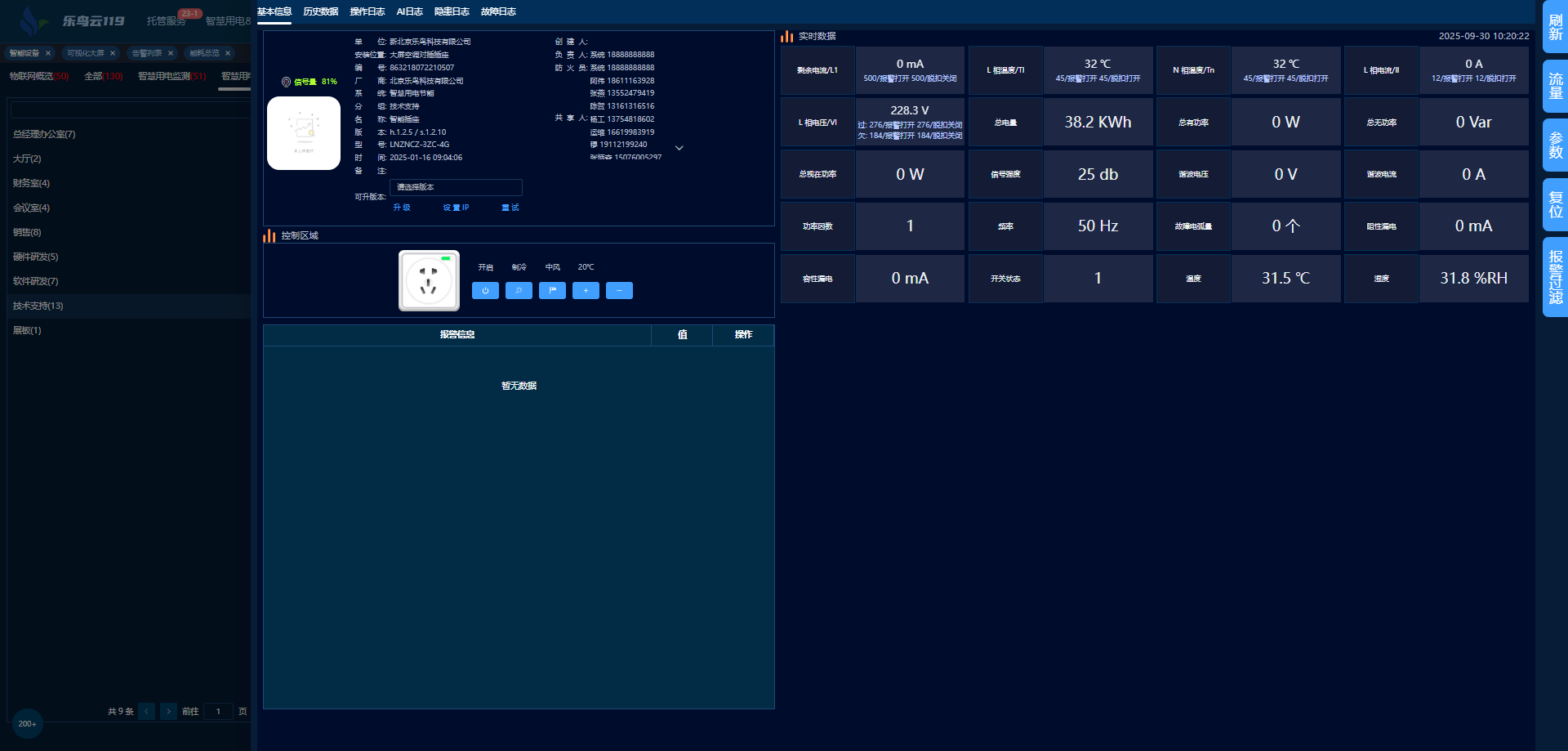Screen dimensions: 1568x751
Task: Click the cooling mode snowflake button
Action: pyautogui.click(x=519, y=290)
